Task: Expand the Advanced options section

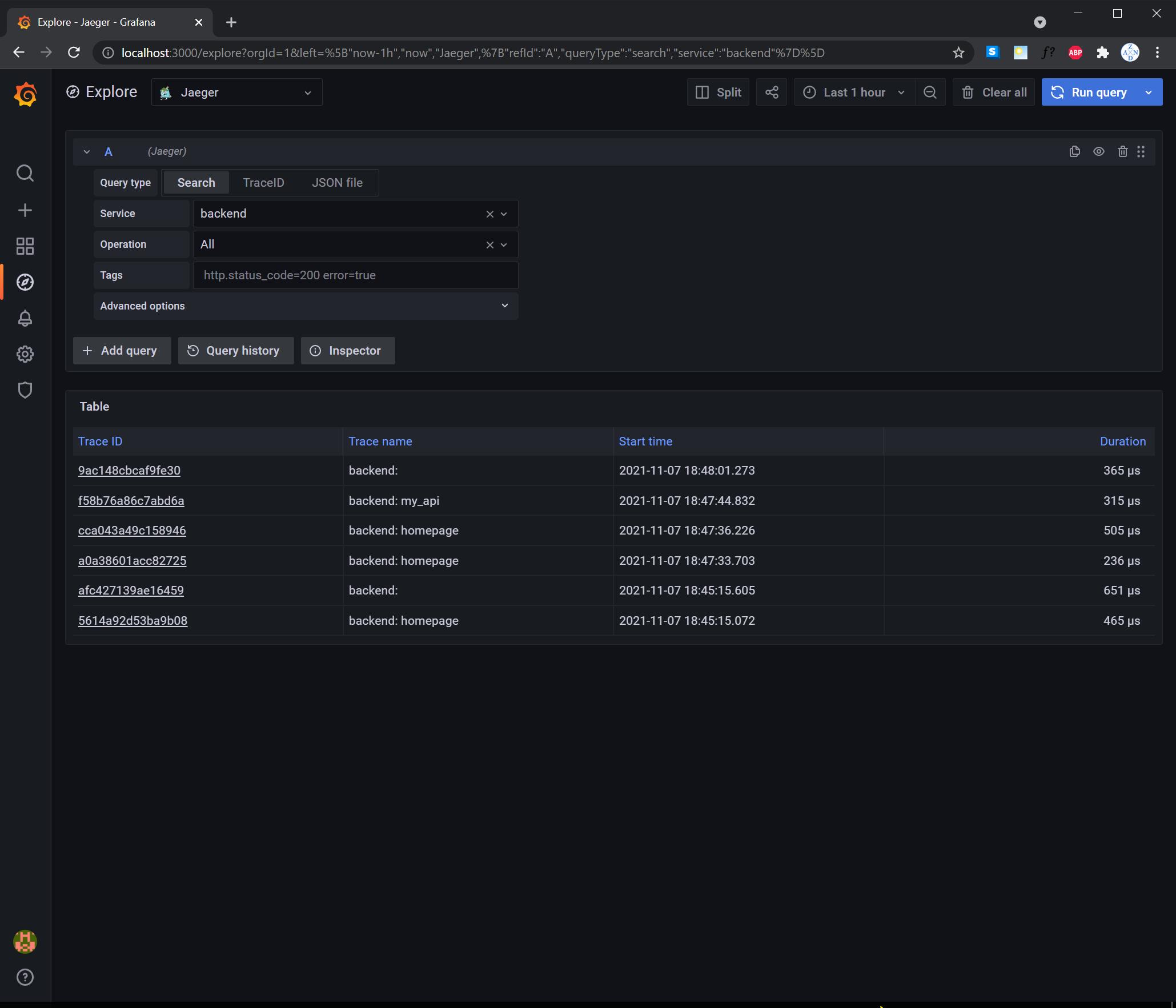Action: tap(306, 306)
